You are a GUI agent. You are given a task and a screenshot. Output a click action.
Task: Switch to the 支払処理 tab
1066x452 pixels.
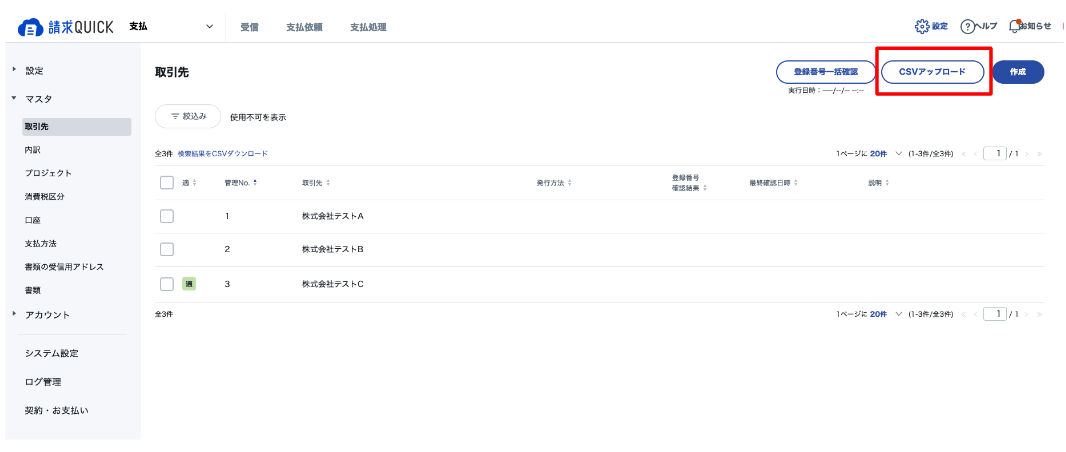368,28
